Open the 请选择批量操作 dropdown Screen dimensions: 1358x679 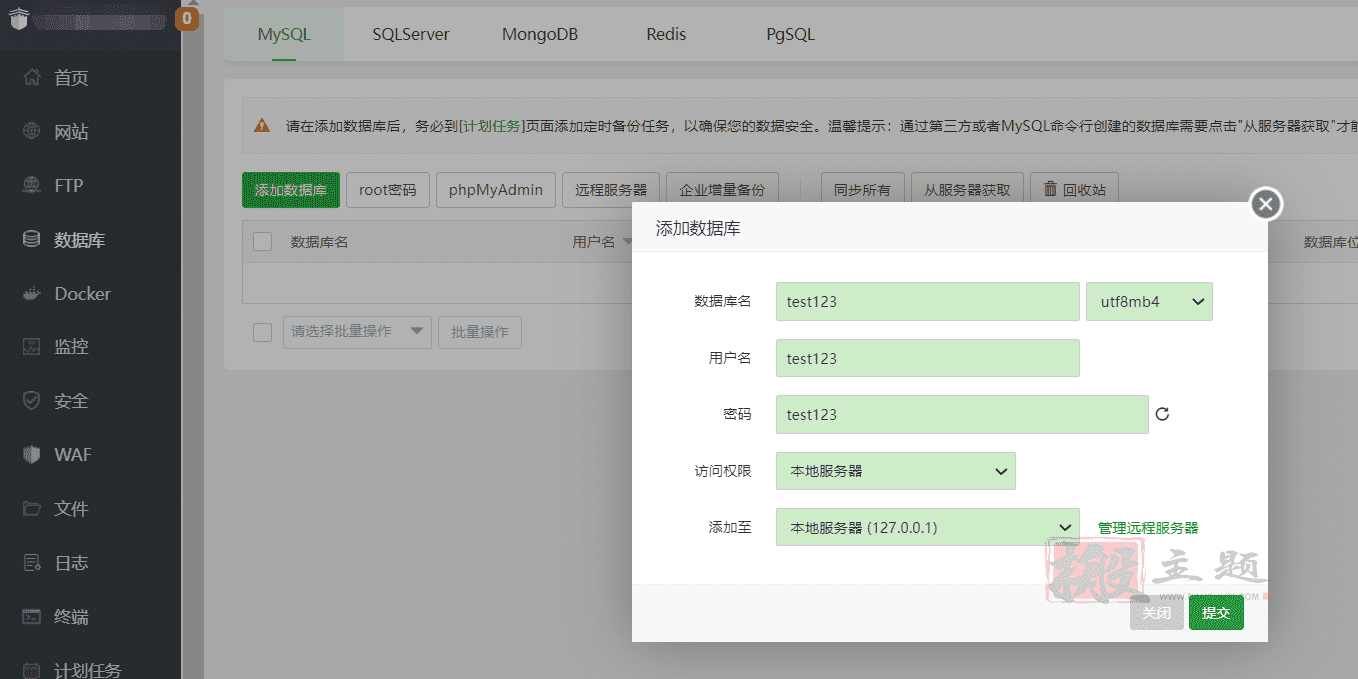click(x=357, y=332)
